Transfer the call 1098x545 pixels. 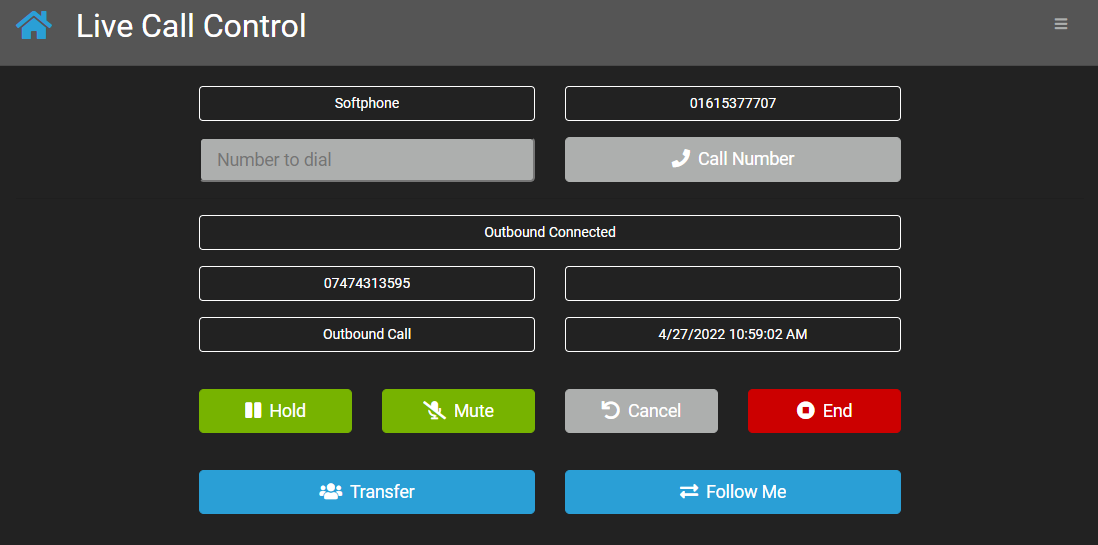[x=367, y=492]
